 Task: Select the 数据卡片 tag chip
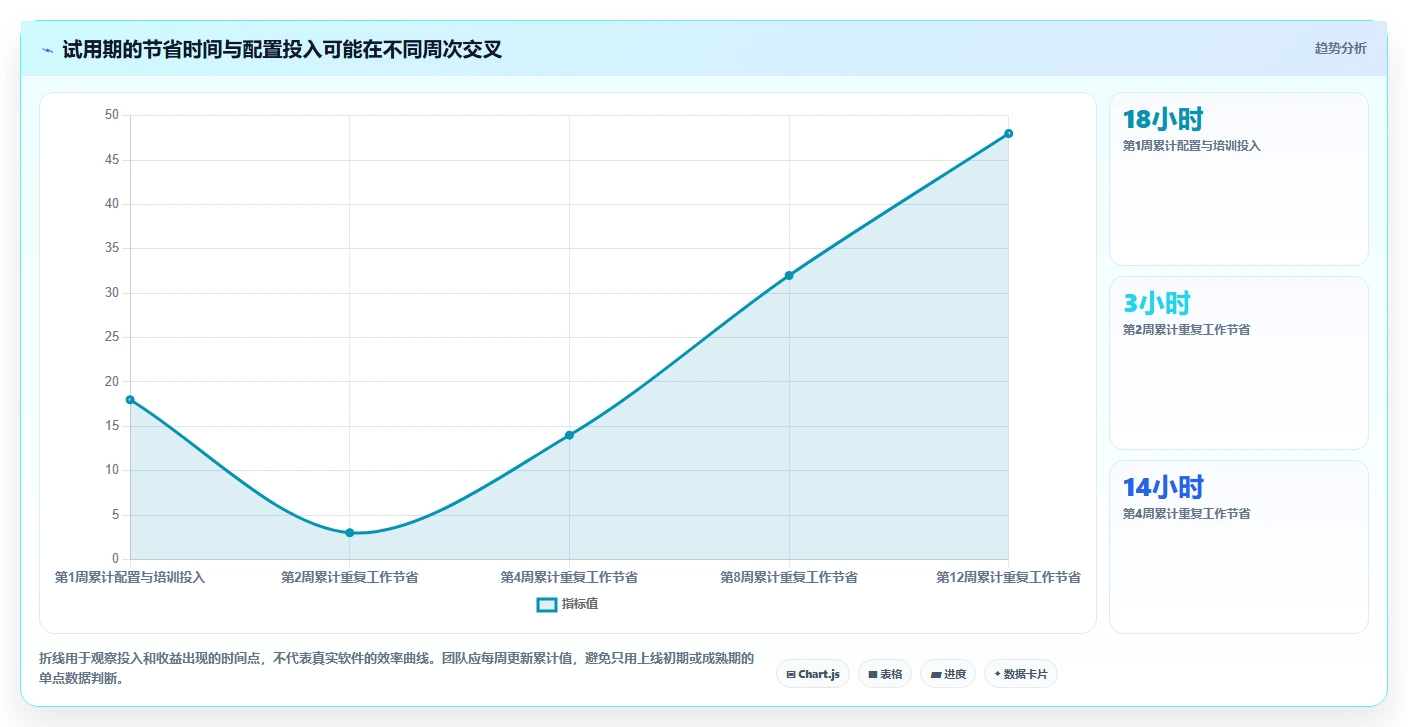(x=1020, y=674)
